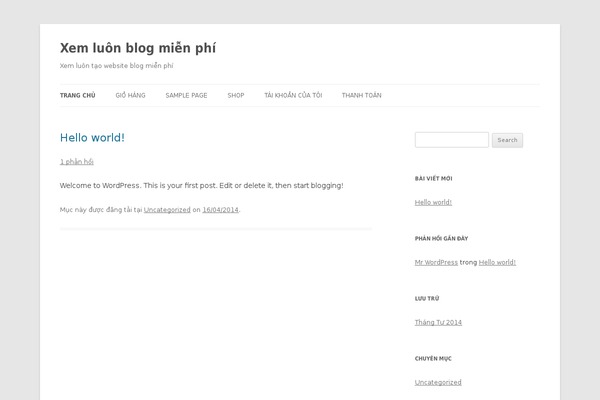Image resolution: width=600 pixels, height=400 pixels.
Task: Go to the Thanh Toán page
Action: pos(362,95)
